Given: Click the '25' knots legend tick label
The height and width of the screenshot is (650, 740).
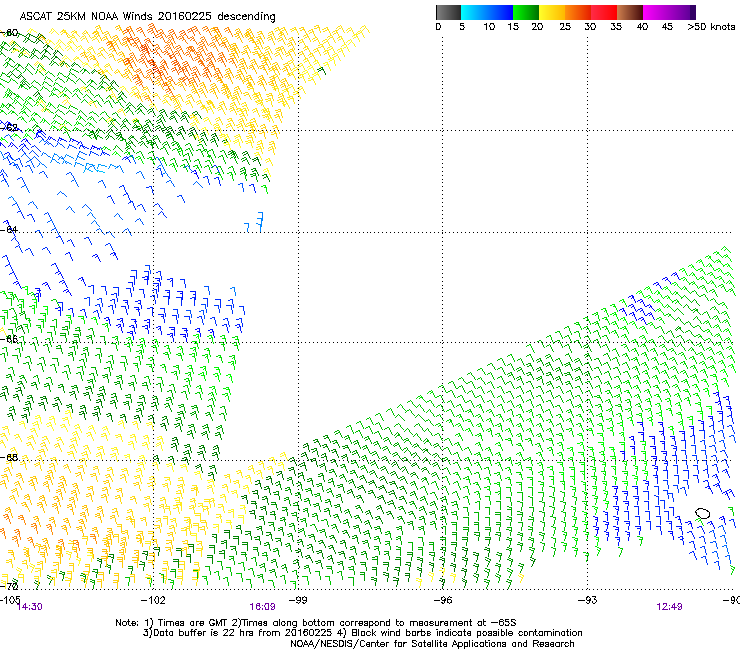Looking at the screenshot, I should coord(565,27).
